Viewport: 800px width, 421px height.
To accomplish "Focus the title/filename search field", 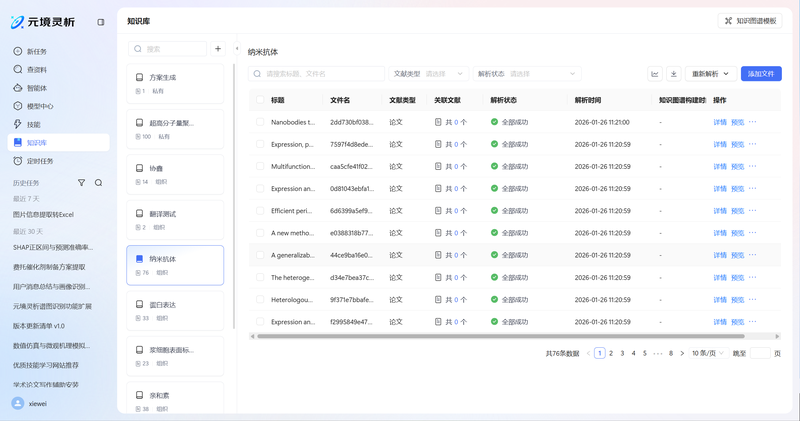I will pos(316,74).
